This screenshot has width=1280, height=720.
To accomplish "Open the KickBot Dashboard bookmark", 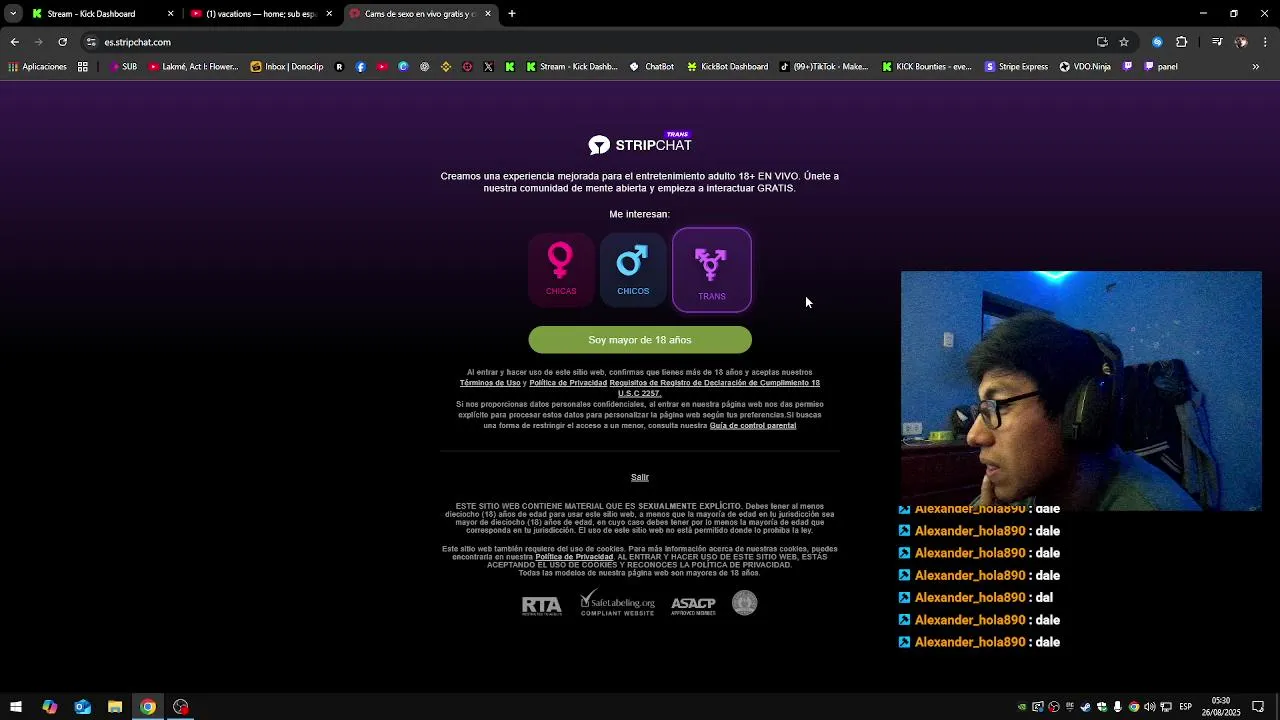I will tap(727, 67).
